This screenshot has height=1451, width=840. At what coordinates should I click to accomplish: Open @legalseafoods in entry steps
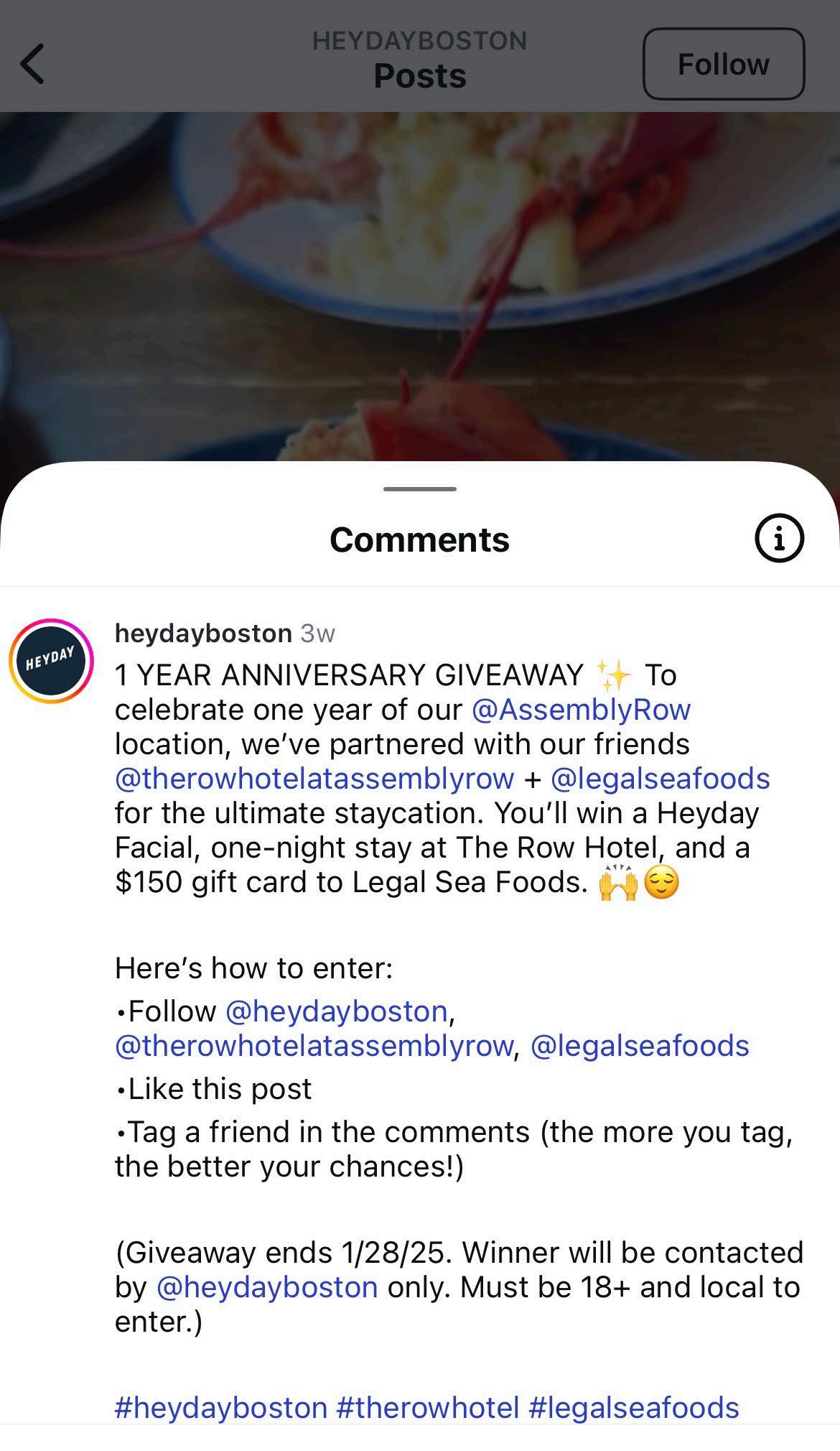640,1046
